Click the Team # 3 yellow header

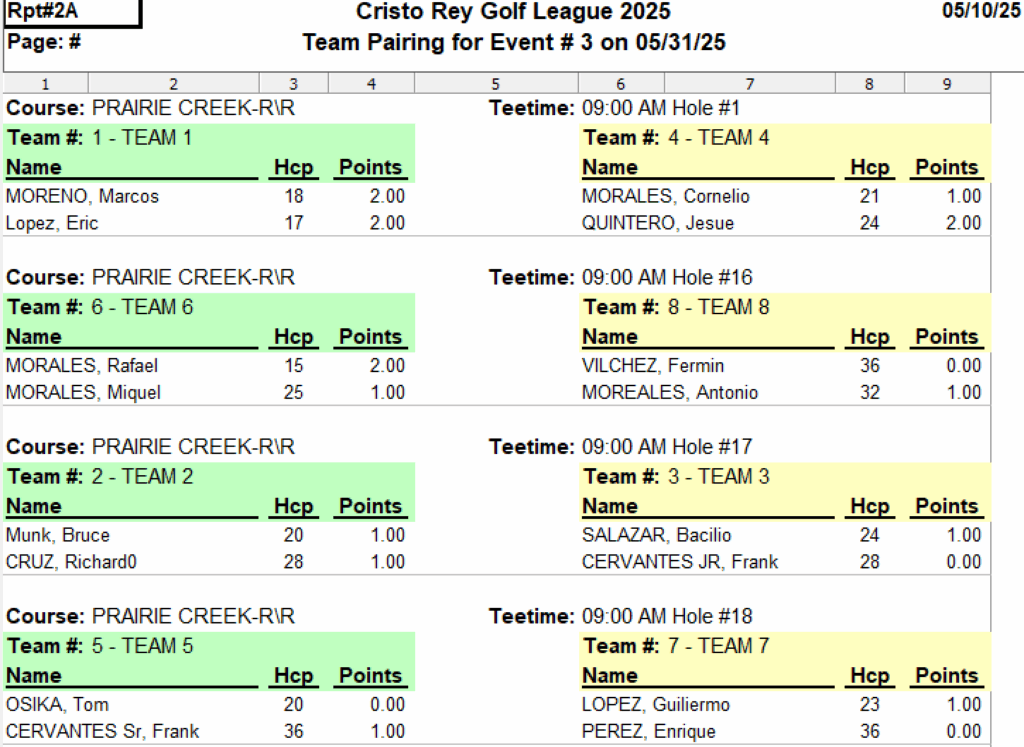coord(785,476)
